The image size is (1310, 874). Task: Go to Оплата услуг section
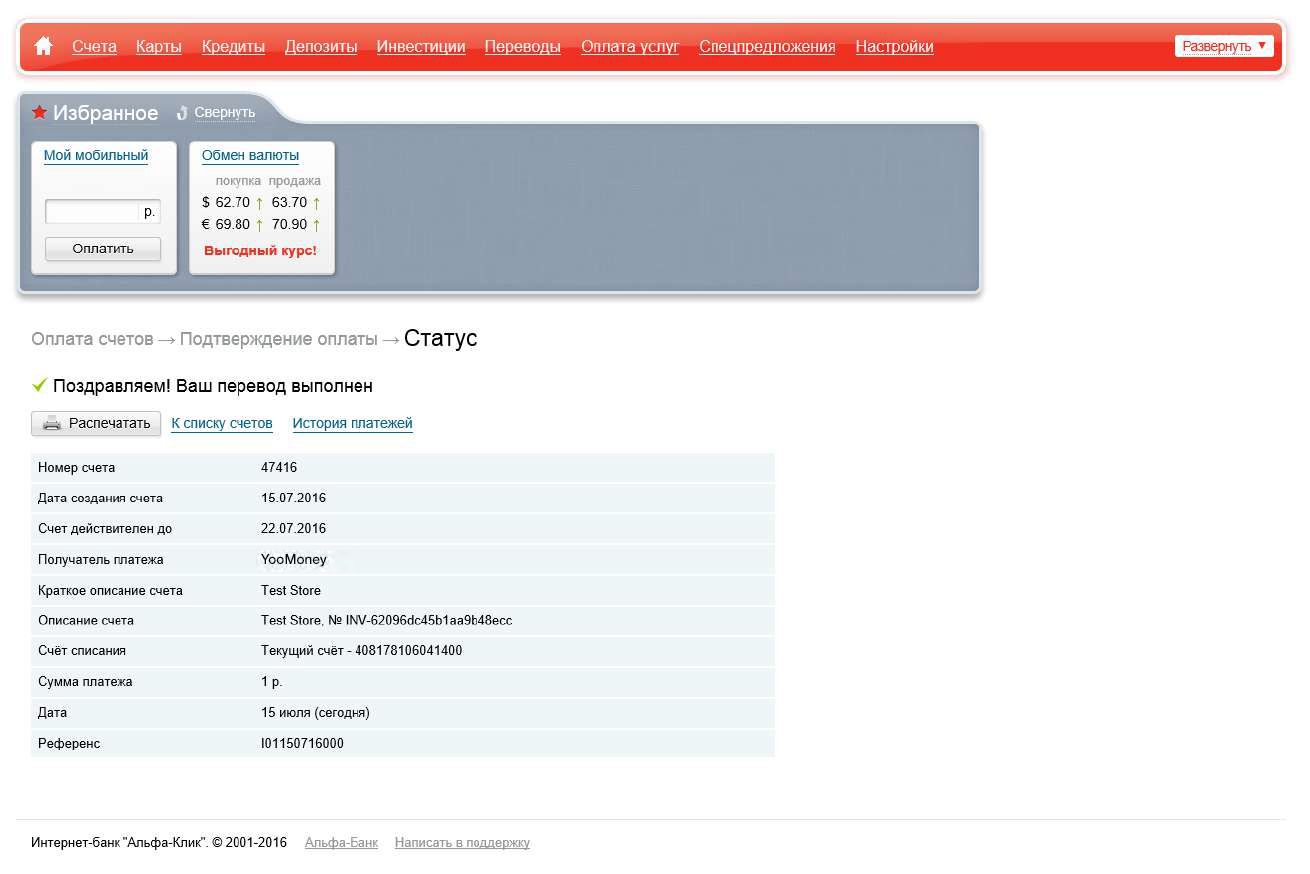coord(630,46)
